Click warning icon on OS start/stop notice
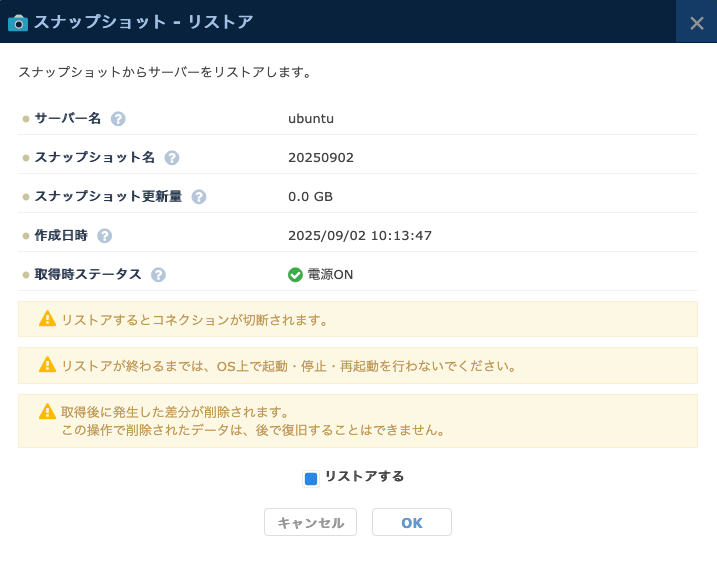717x563 pixels. pos(47,365)
